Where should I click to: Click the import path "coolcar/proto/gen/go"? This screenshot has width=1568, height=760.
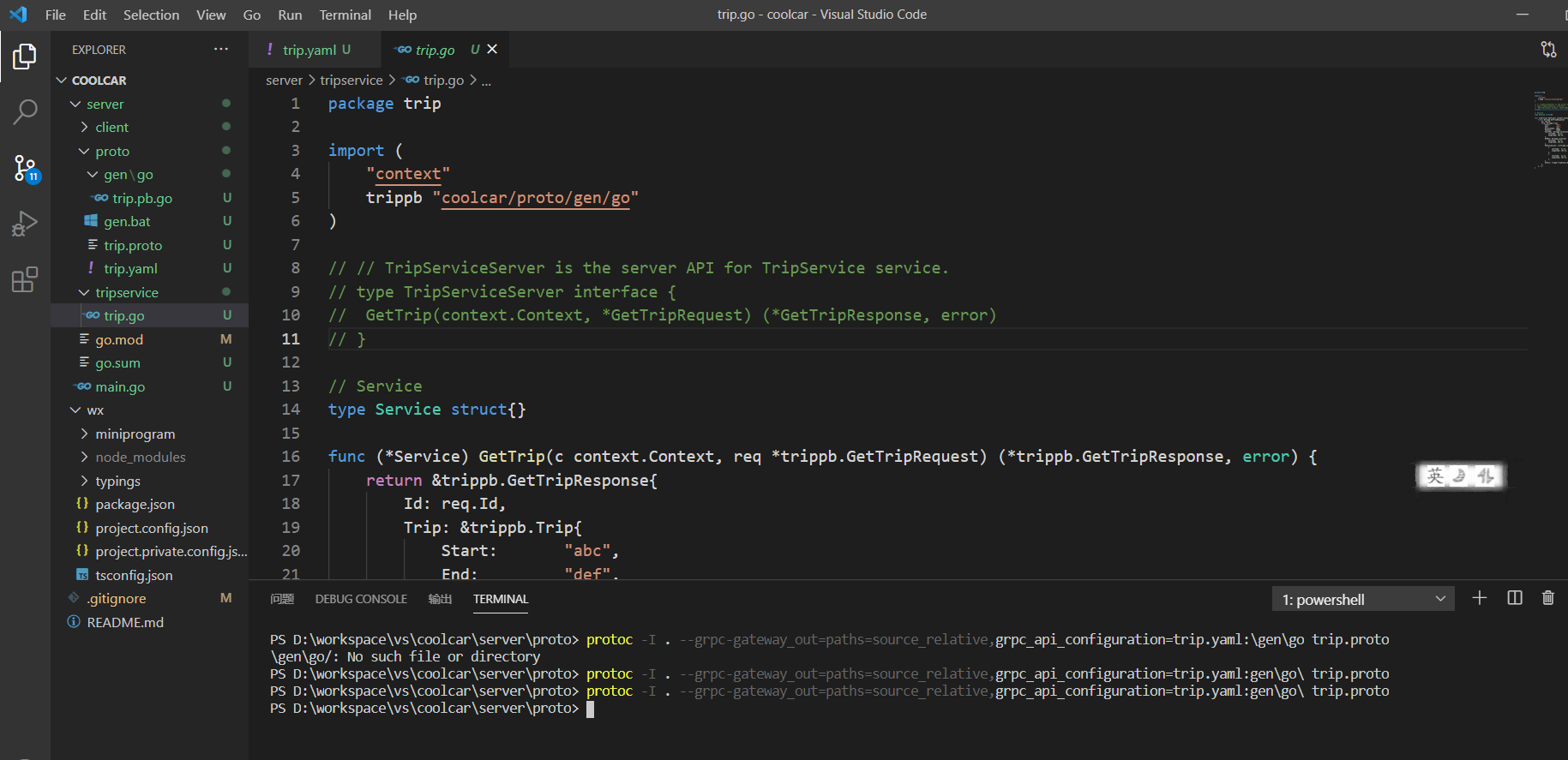pos(536,198)
